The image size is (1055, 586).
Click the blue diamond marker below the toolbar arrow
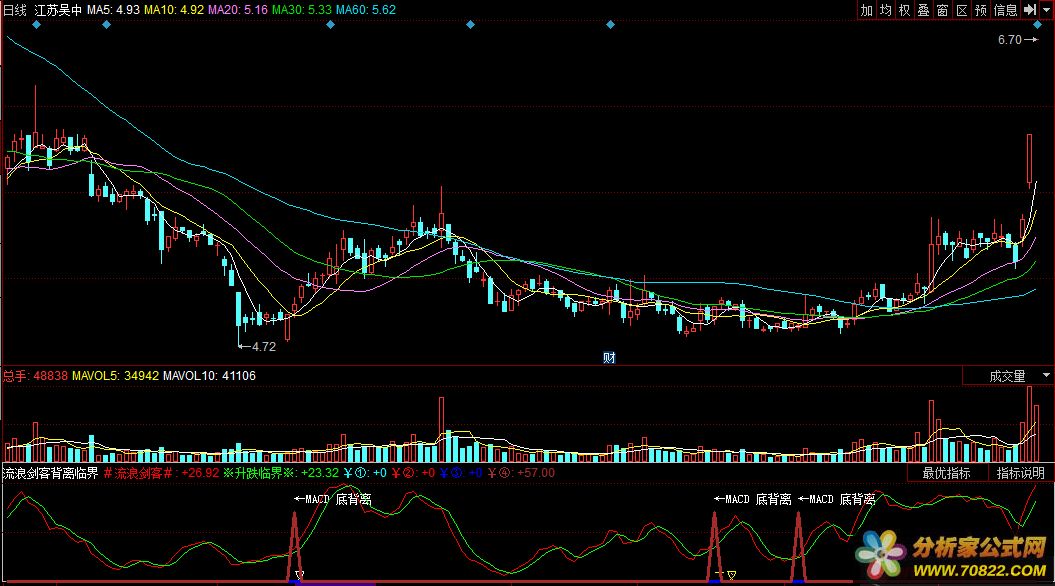pos(1037,25)
